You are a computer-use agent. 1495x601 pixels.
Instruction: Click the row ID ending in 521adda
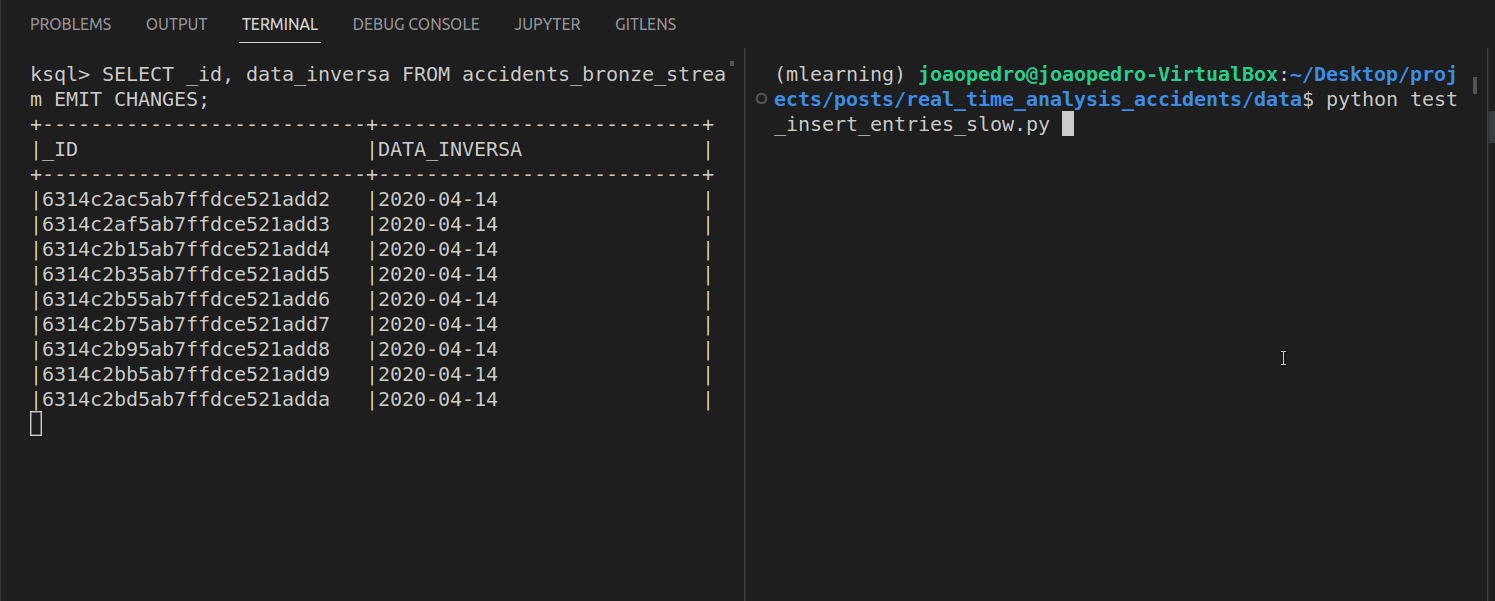(x=186, y=400)
